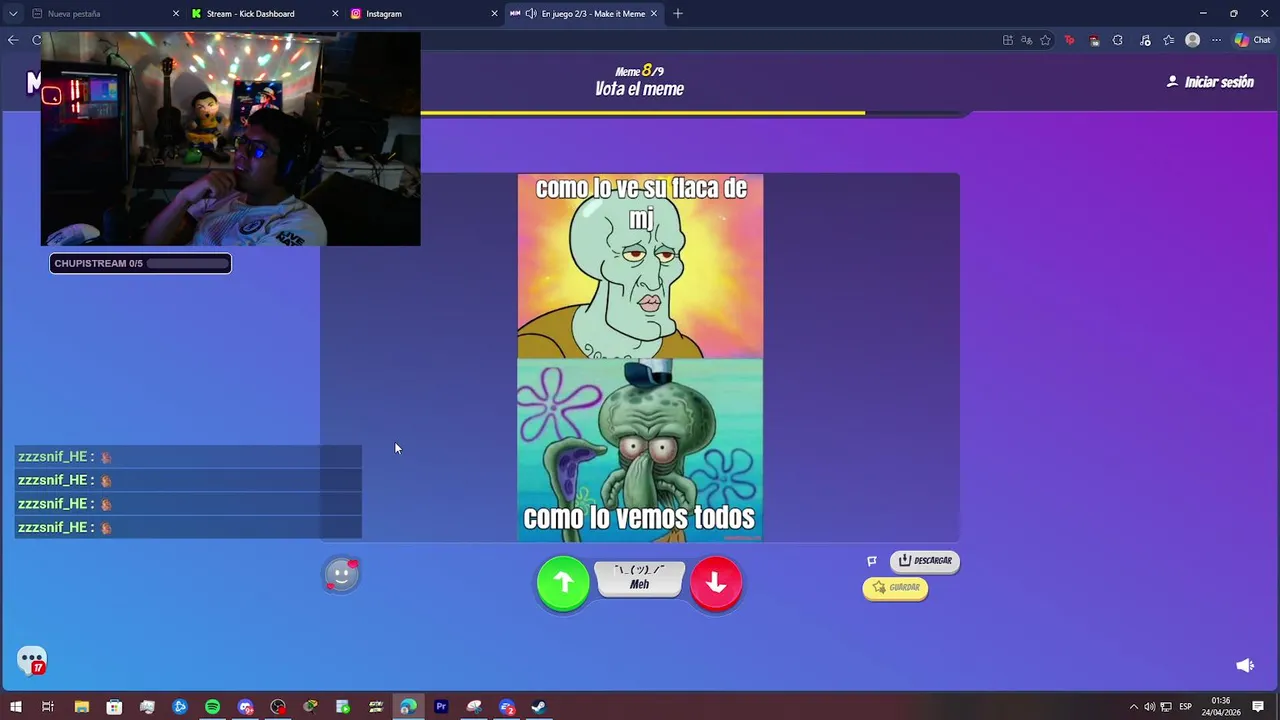The height and width of the screenshot is (720, 1280).
Task: Open Task View in taskbar
Action: (47, 707)
